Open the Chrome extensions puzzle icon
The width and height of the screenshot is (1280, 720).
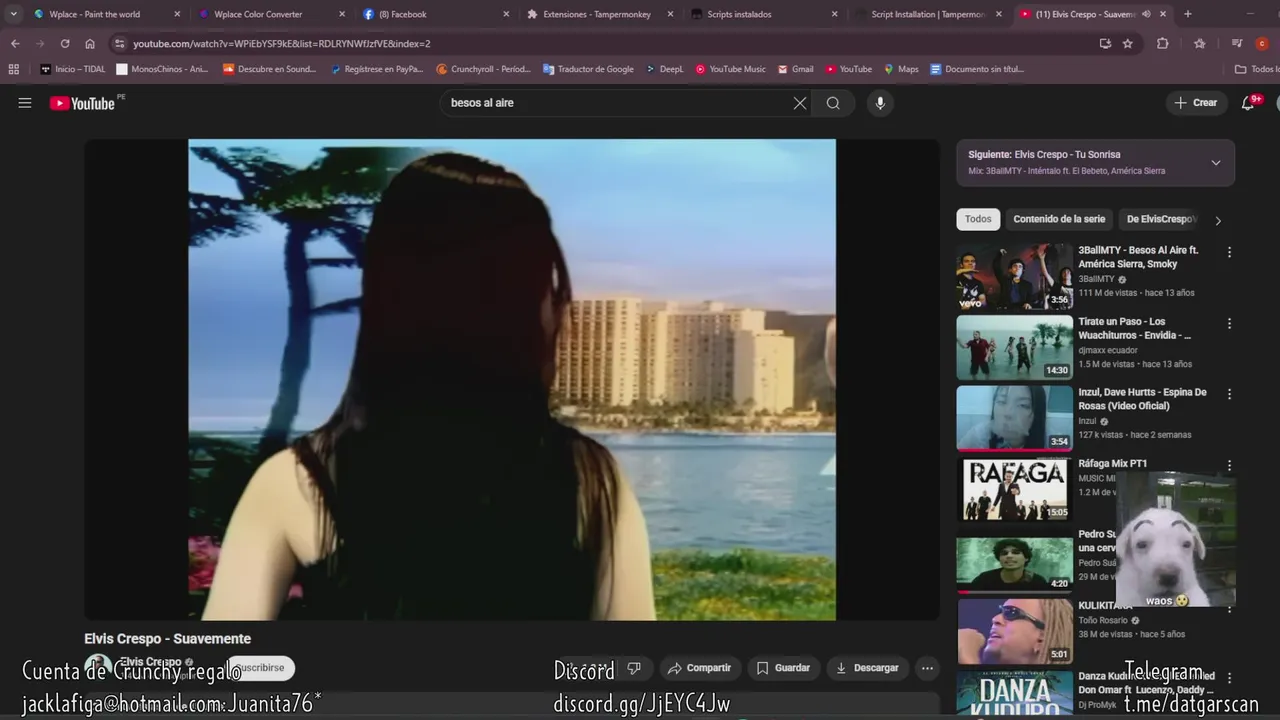click(1163, 44)
